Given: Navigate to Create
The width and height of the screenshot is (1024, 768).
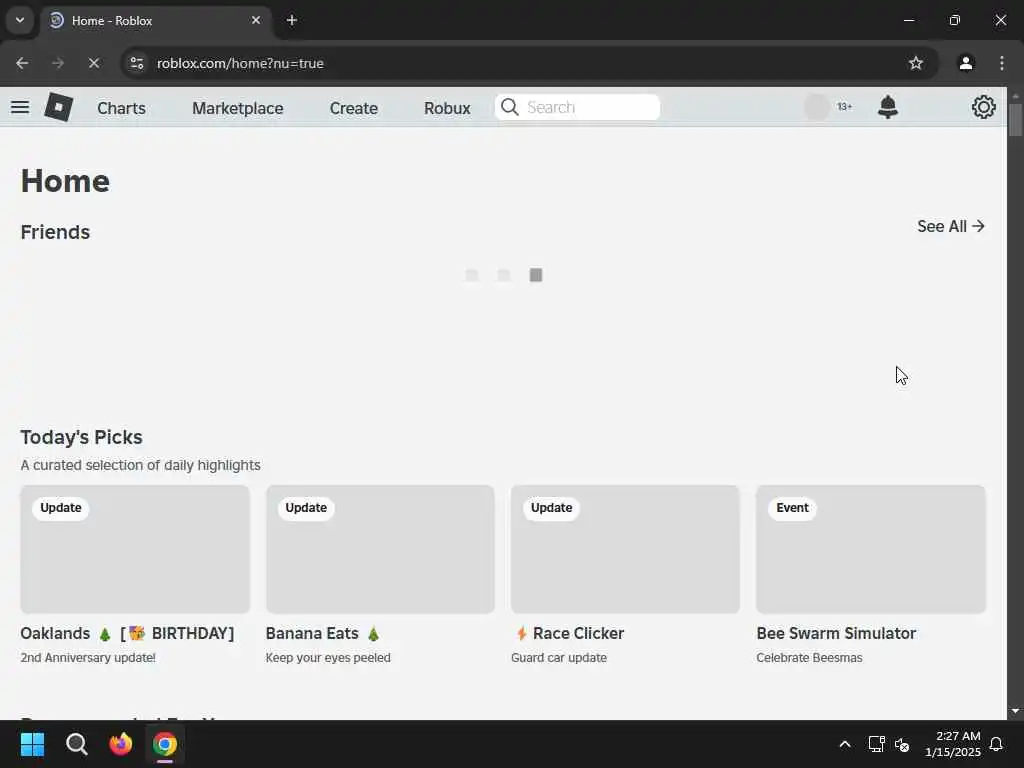Looking at the screenshot, I should pyautogui.click(x=353, y=108).
